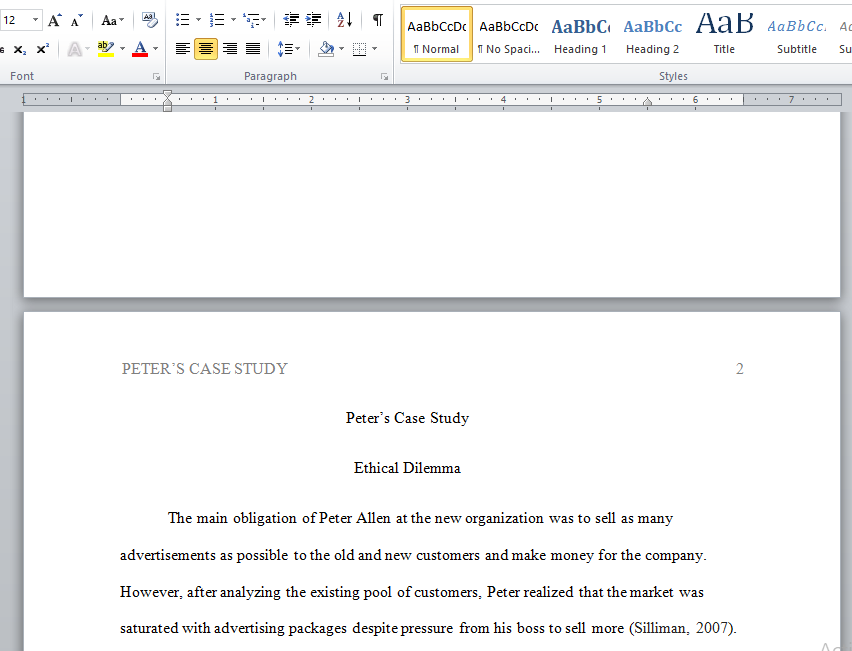Click the Ethical Dilemma heading
This screenshot has width=852, height=651.
coord(407,468)
